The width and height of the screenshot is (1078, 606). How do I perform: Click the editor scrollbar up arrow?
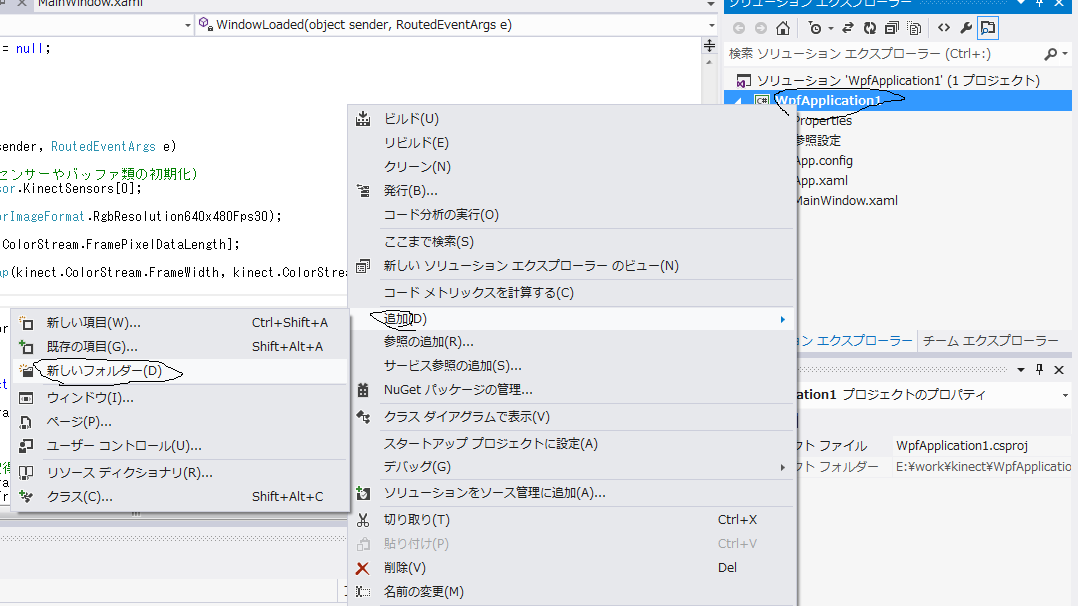(709, 62)
